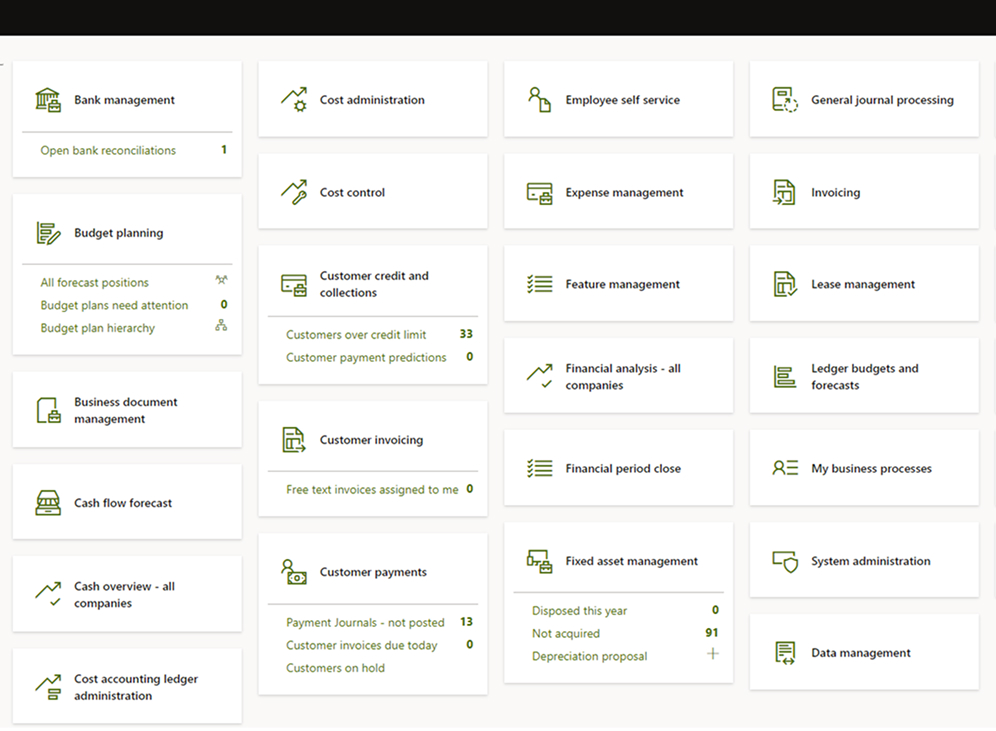
Task: Open the Data management workspace icon
Action: 785,652
